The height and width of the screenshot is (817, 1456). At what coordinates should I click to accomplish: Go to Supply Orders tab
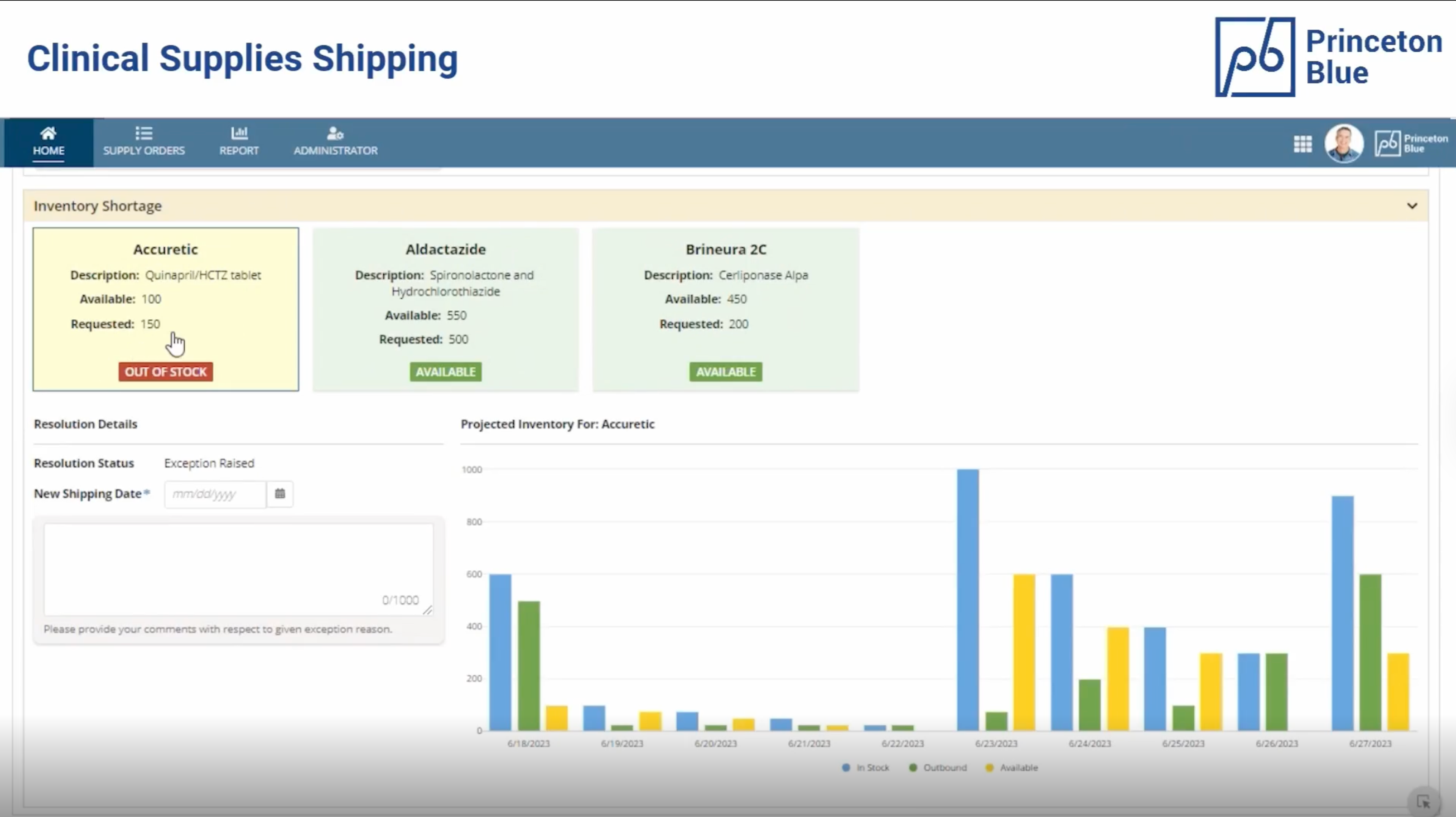144,142
